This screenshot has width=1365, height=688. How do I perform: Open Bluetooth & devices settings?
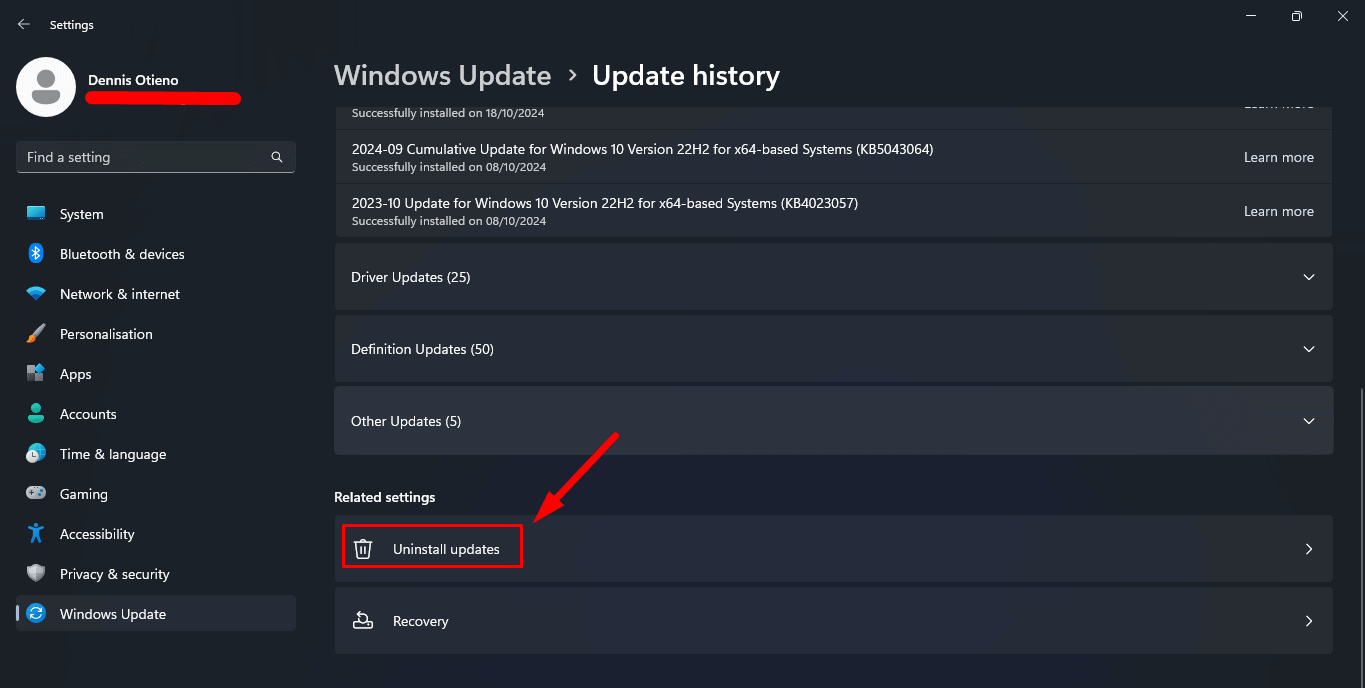pyautogui.click(x=121, y=254)
